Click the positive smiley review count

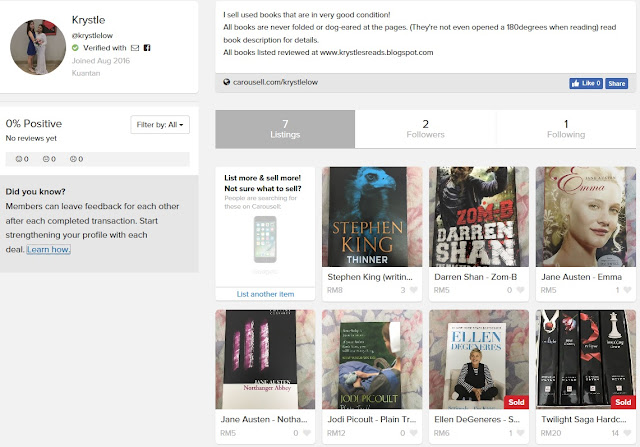(22, 159)
